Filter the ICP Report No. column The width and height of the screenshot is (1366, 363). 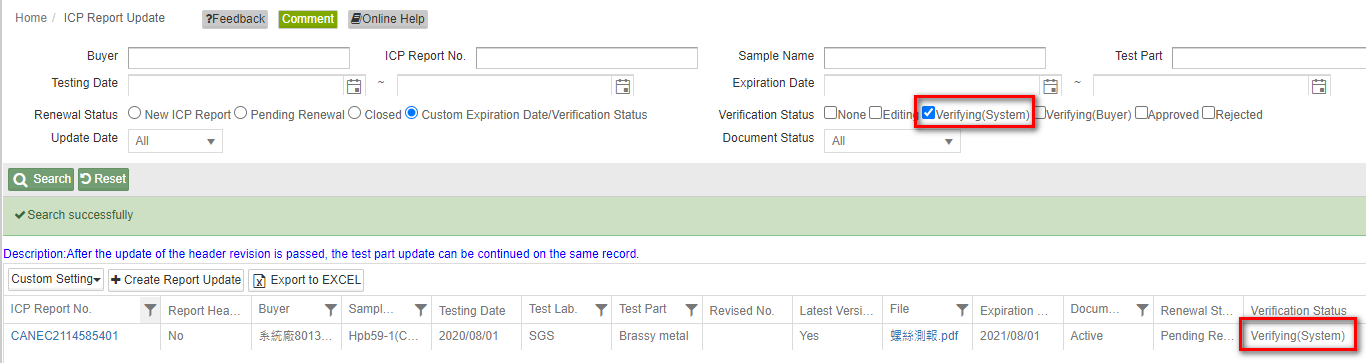150,310
